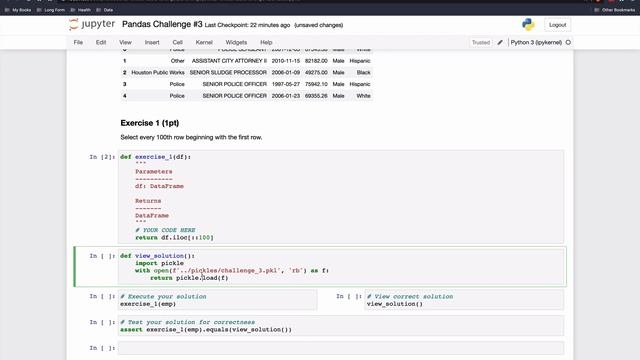Screen dimensions: 640x360
Task: Click the 'Select every 100th row' instruction text
Action: point(191,137)
